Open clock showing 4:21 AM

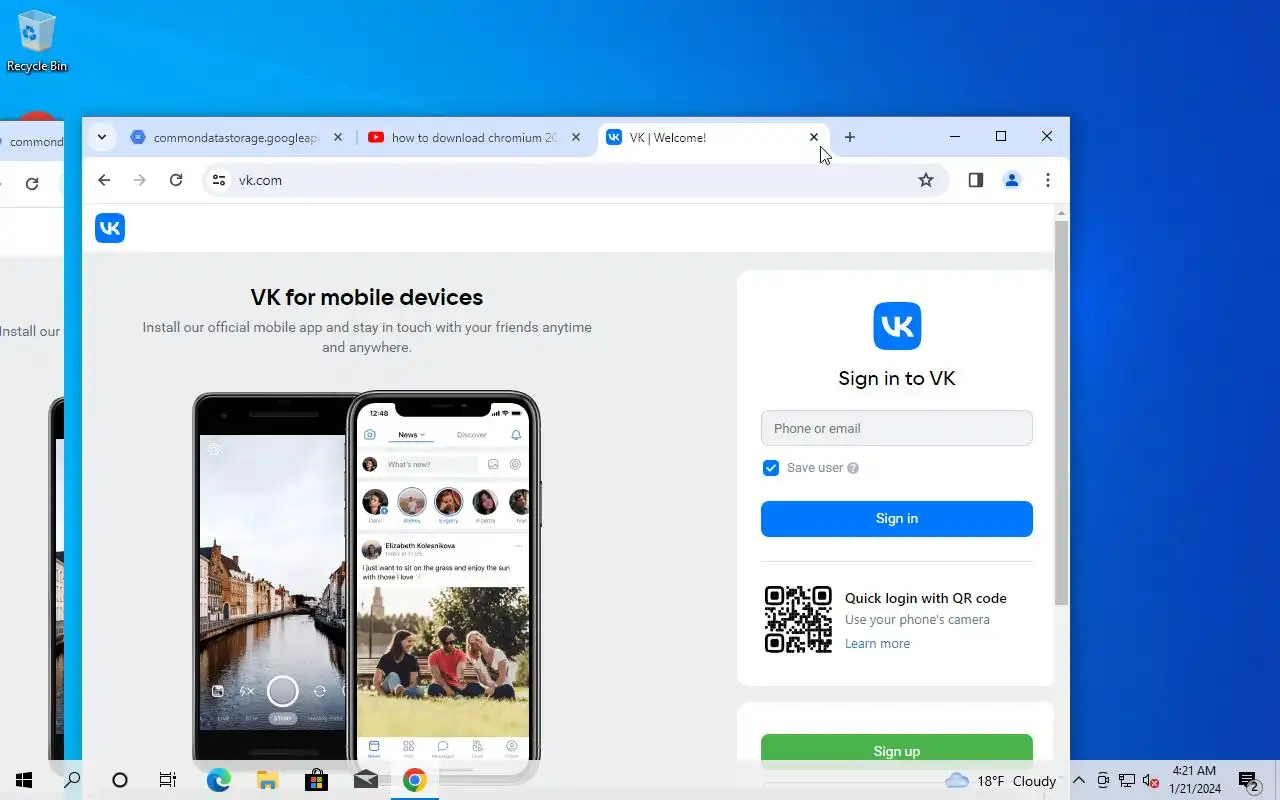(1195, 780)
